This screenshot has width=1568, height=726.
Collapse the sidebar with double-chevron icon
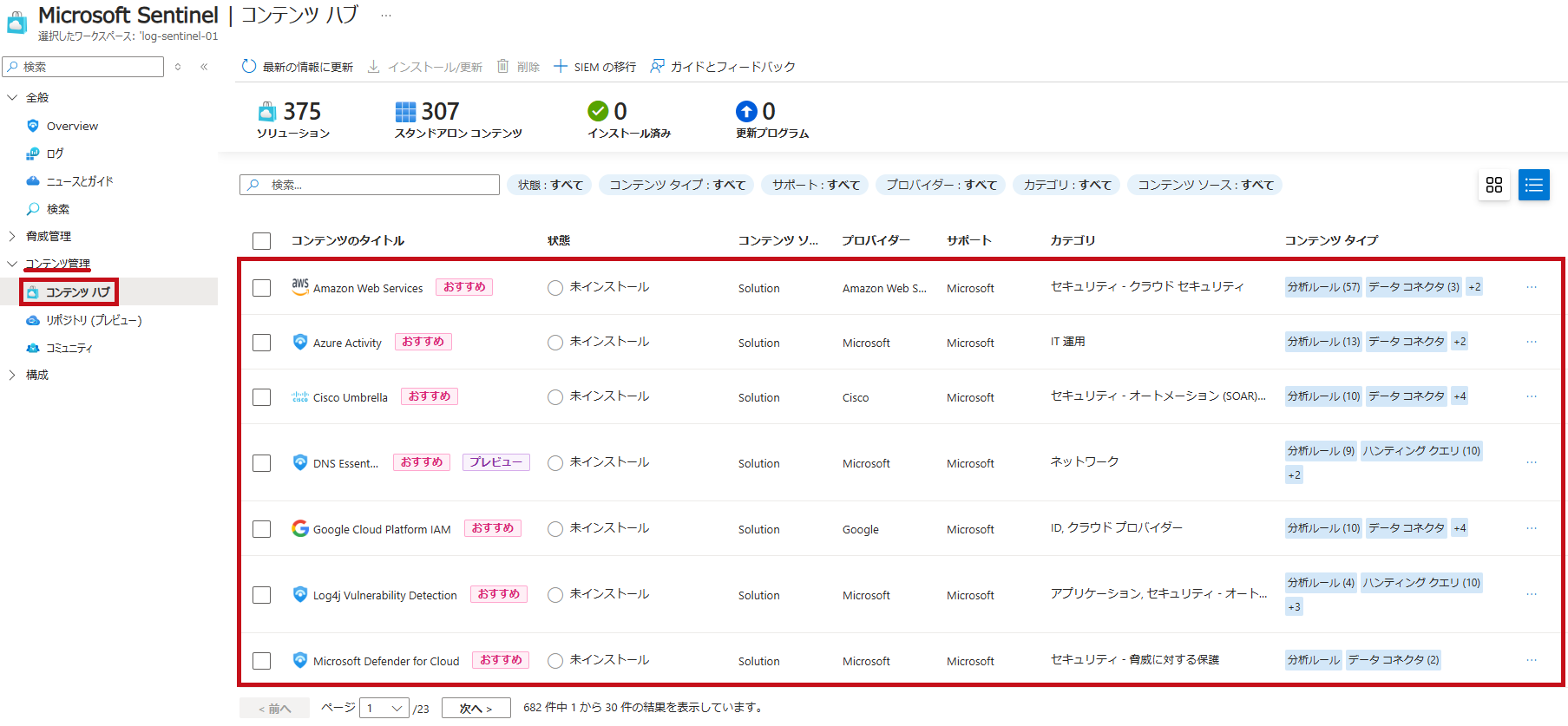tap(204, 67)
